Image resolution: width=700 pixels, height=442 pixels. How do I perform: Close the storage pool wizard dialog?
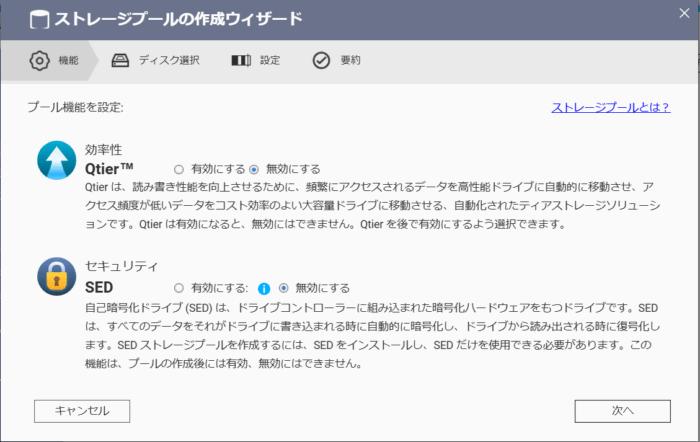pyautogui.click(x=679, y=18)
